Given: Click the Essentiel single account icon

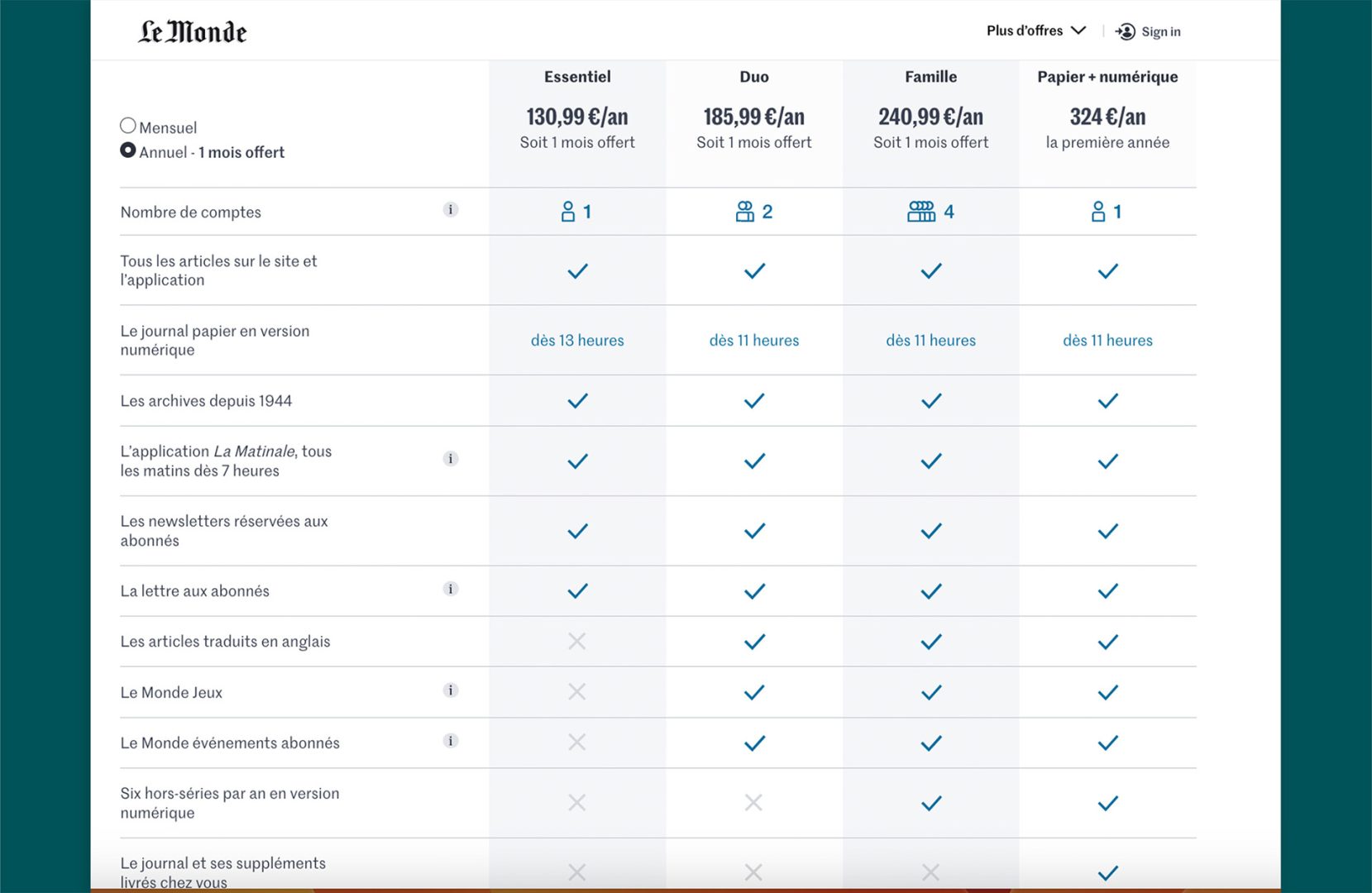Looking at the screenshot, I should [568, 212].
